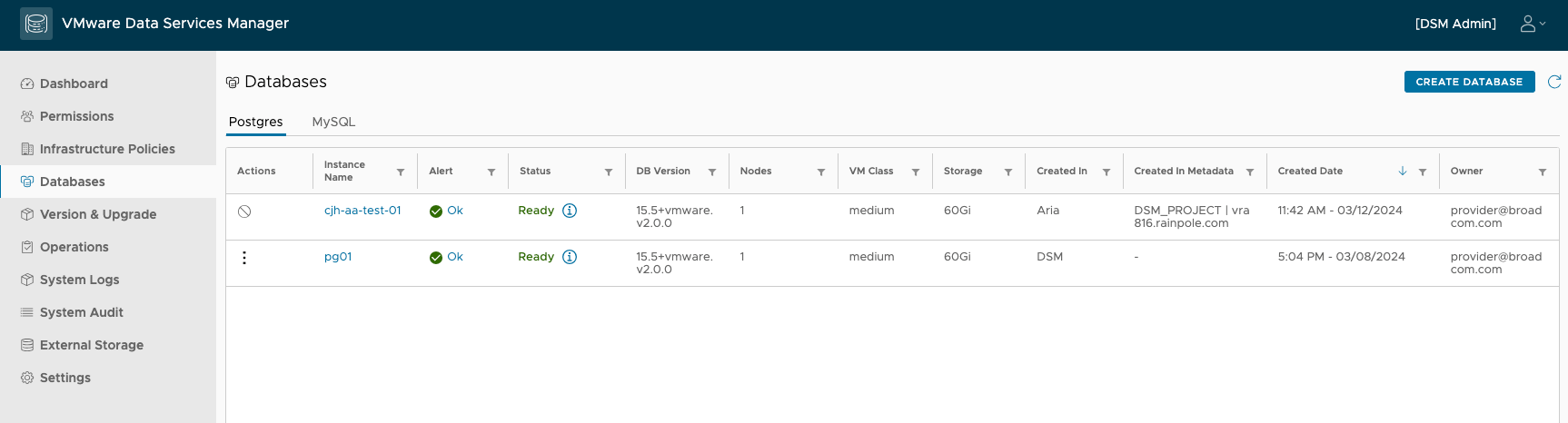
Task: Open Version & Upgrade page
Action: click(x=98, y=214)
